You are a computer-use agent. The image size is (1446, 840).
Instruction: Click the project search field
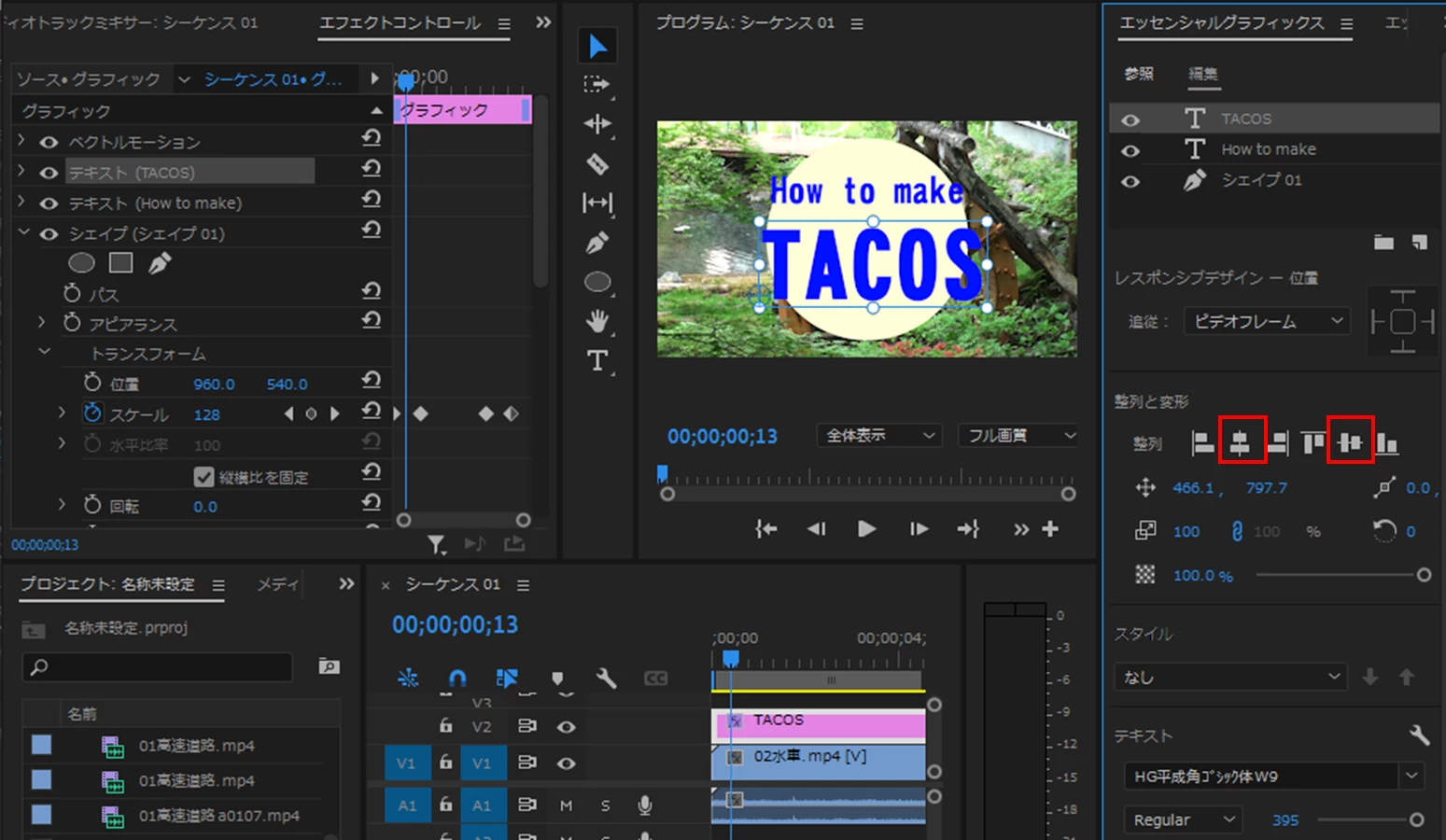tap(158, 666)
